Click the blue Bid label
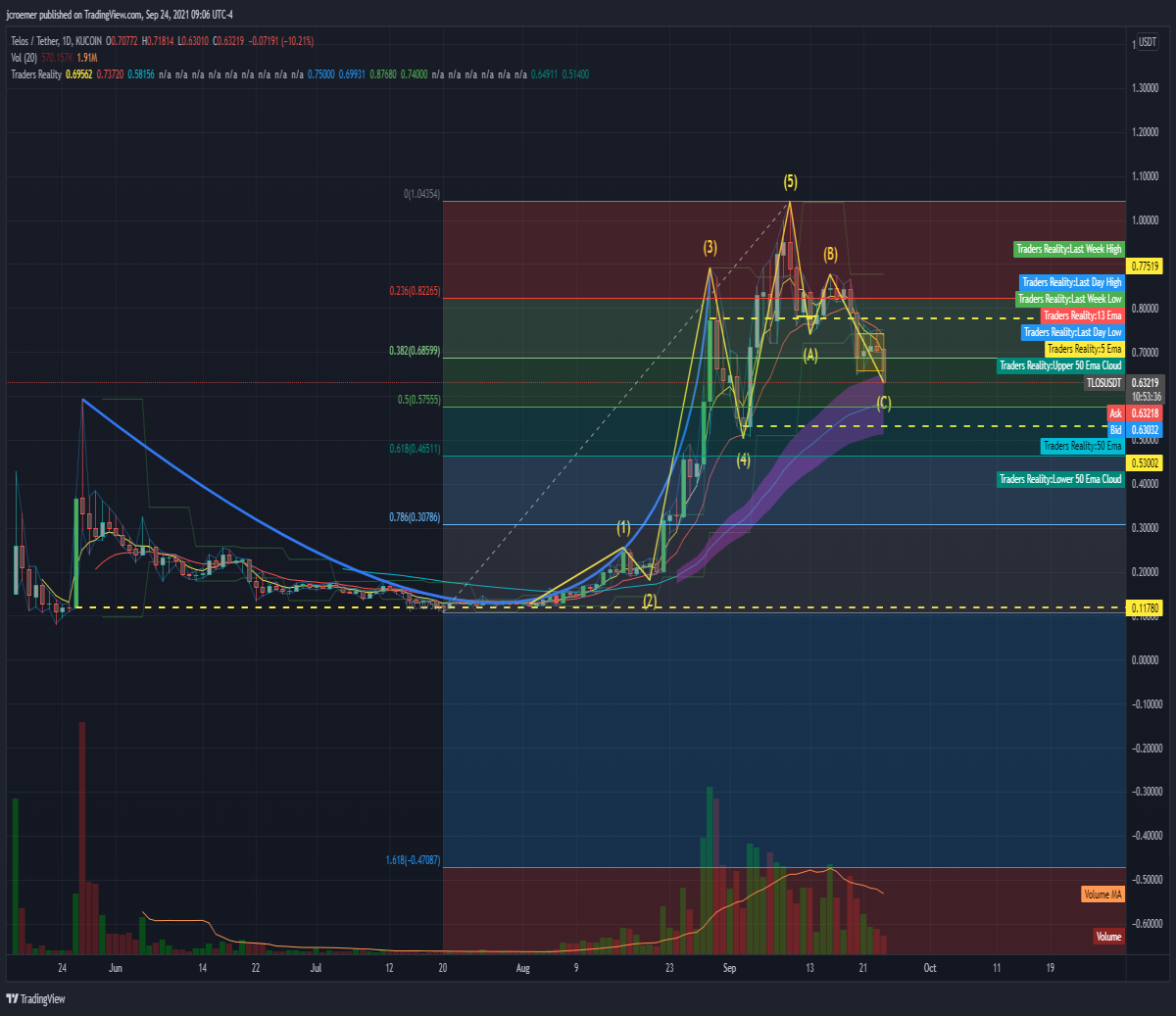 click(x=1115, y=430)
